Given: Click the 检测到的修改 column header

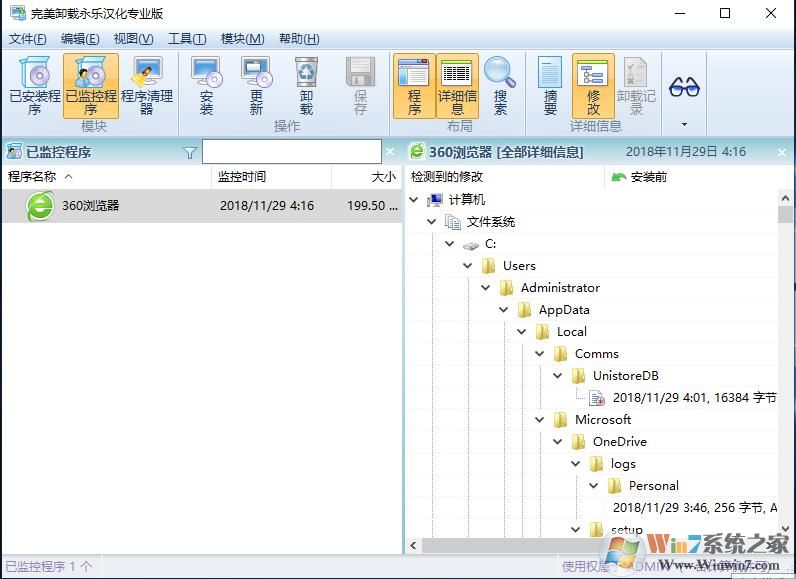Looking at the screenshot, I should click(505, 177).
